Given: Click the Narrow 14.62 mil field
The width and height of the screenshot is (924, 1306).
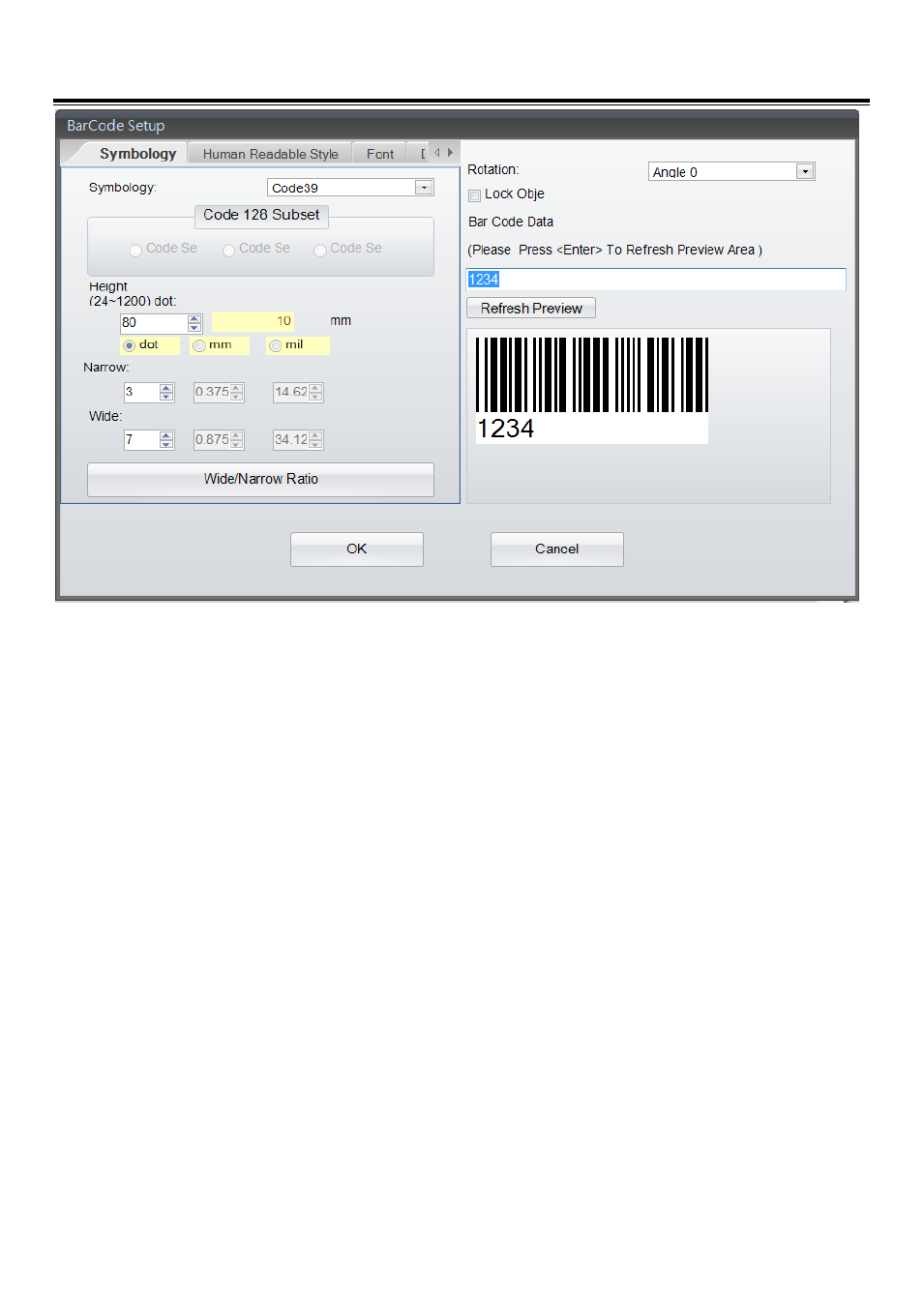Looking at the screenshot, I should tap(291, 392).
